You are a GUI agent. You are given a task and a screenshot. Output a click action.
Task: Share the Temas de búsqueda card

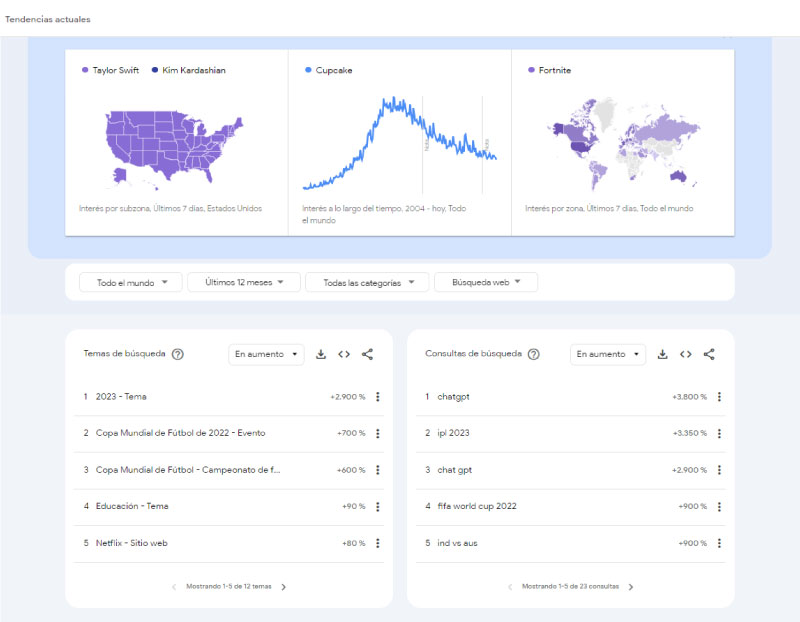[367, 354]
